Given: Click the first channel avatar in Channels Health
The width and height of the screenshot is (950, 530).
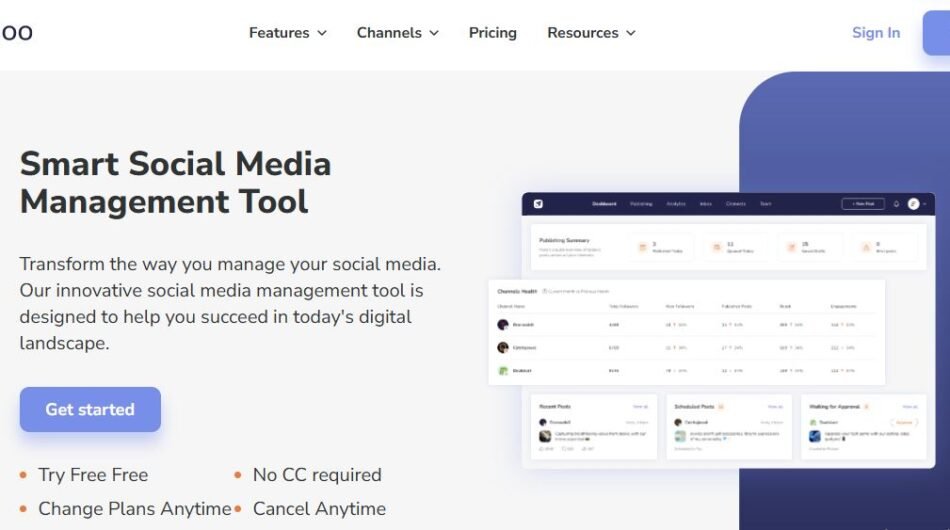Looking at the screenshot, I should click(x=503, y=325).
